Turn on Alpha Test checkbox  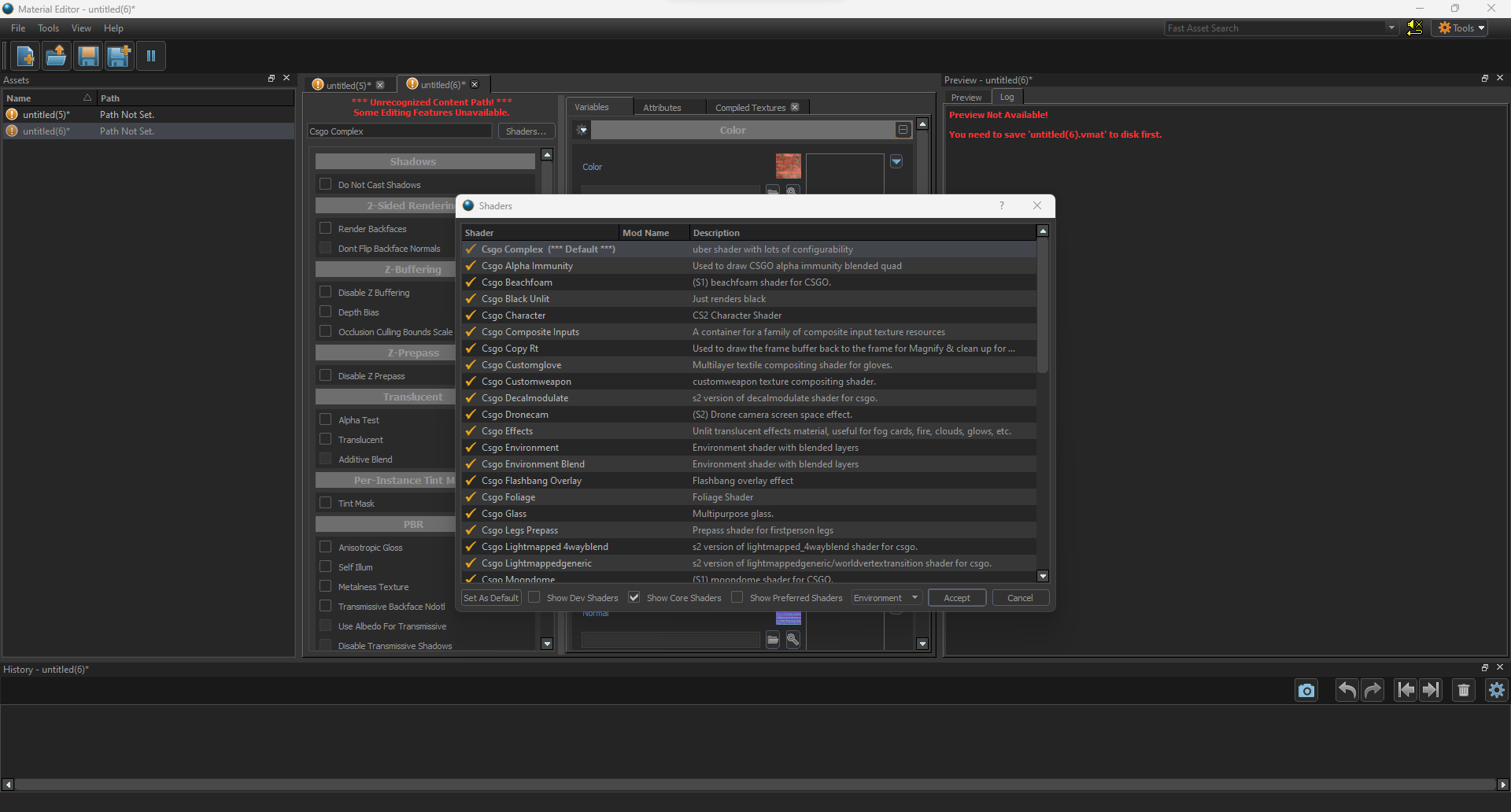[325, 419]
